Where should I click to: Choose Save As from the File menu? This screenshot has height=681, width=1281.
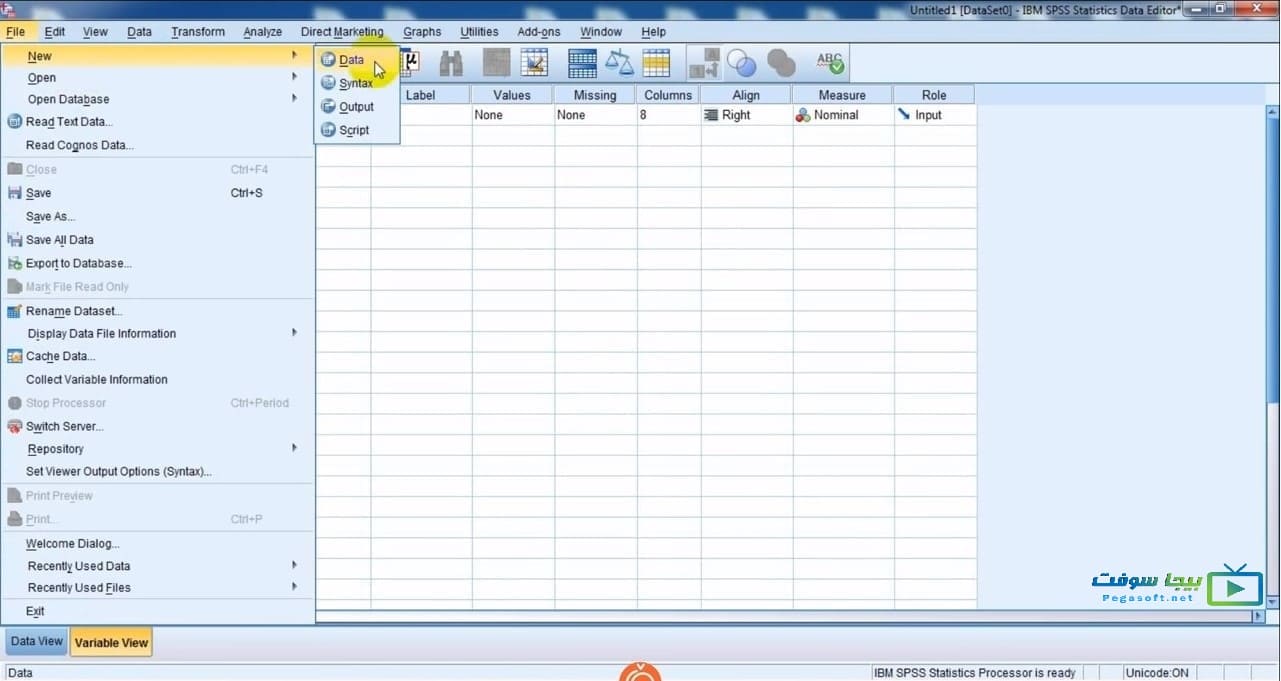pos(157,216)
